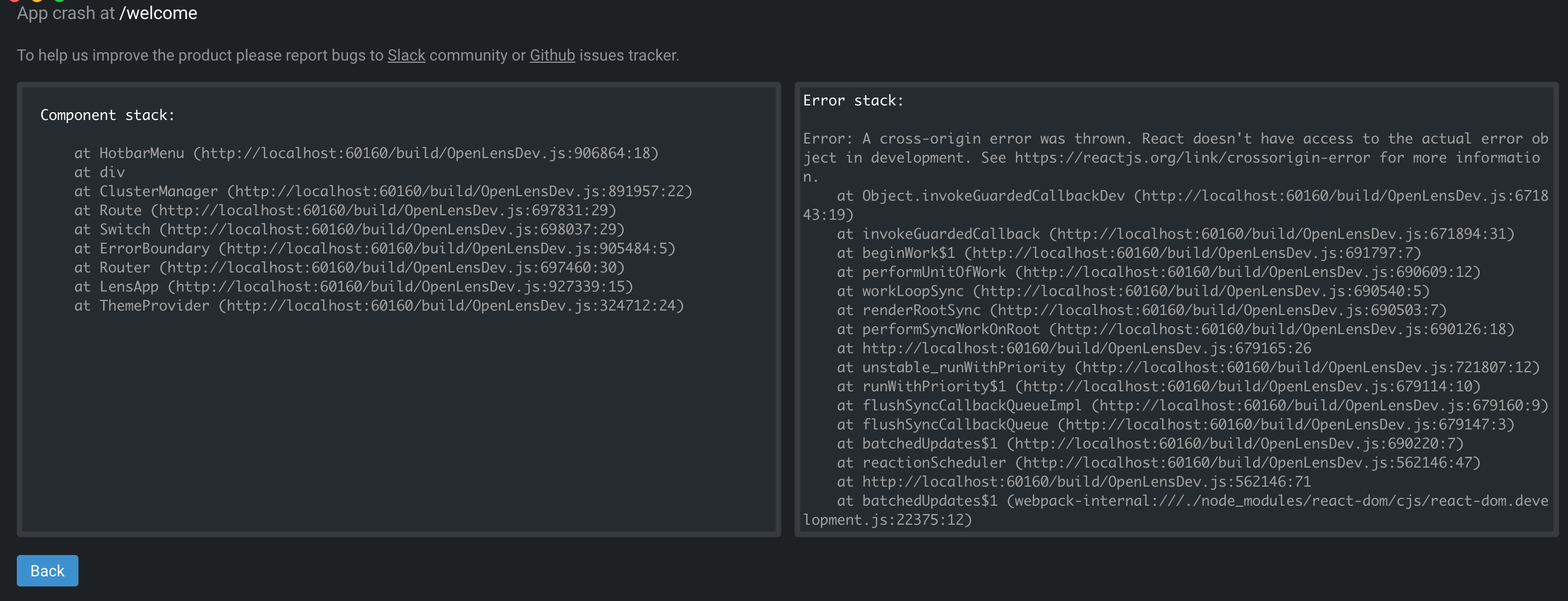Click the 'at div' stack line

point(99,172)
